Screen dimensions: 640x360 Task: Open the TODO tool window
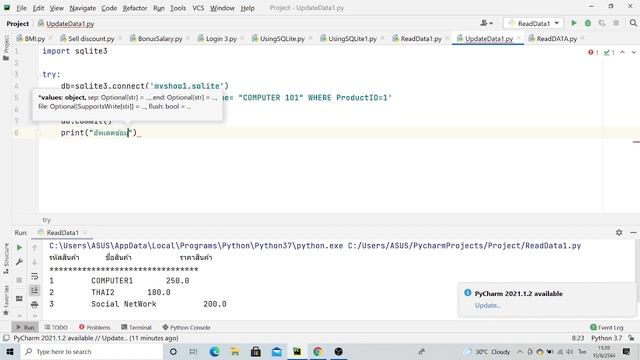click(56, 327)
